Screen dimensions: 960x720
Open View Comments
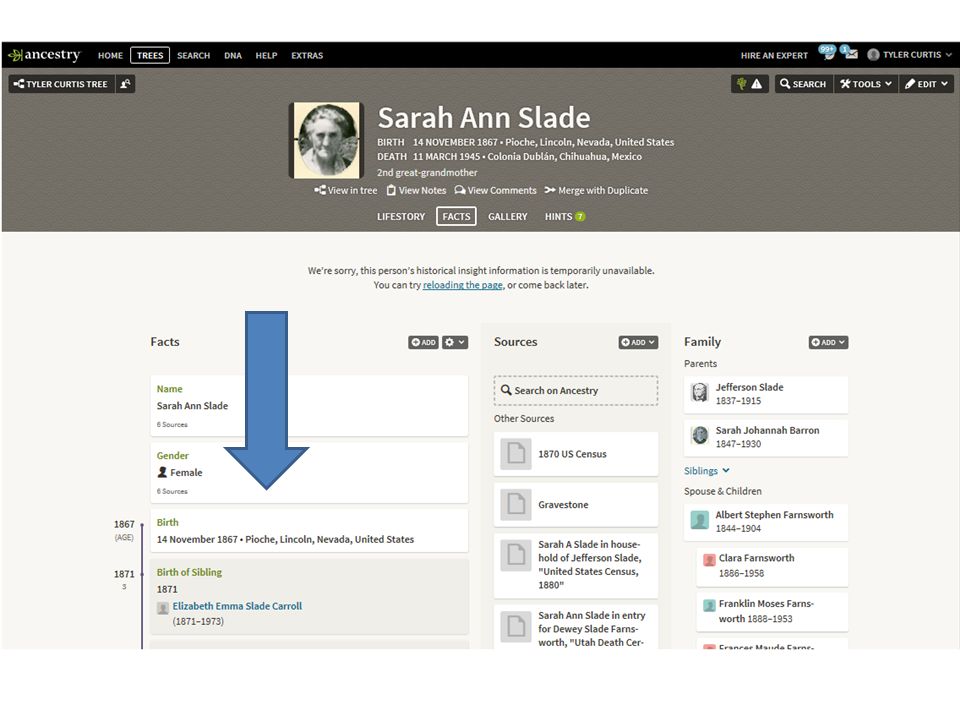coord(495,190)
